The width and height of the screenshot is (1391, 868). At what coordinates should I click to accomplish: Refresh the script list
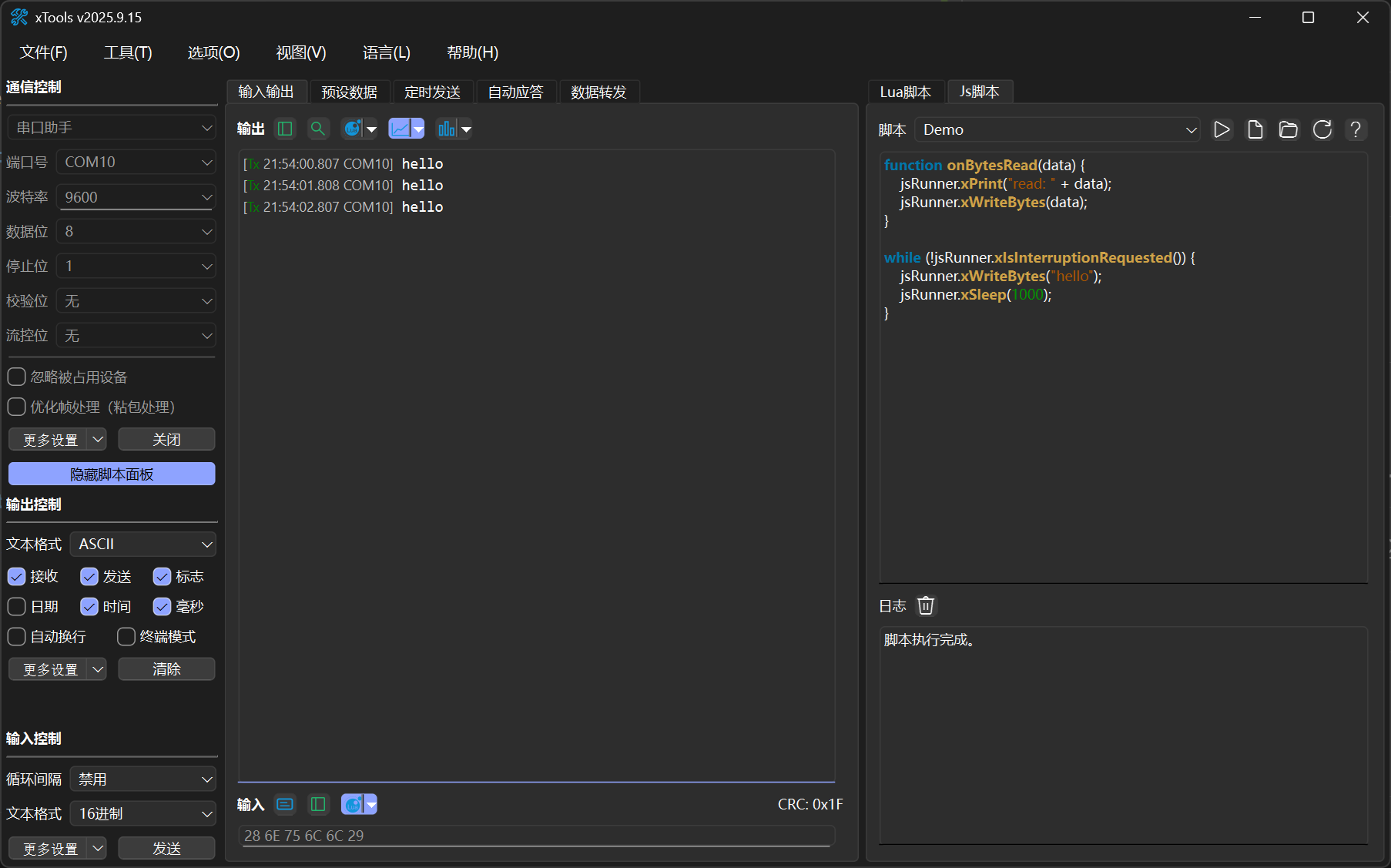[x=1322, y=129]
